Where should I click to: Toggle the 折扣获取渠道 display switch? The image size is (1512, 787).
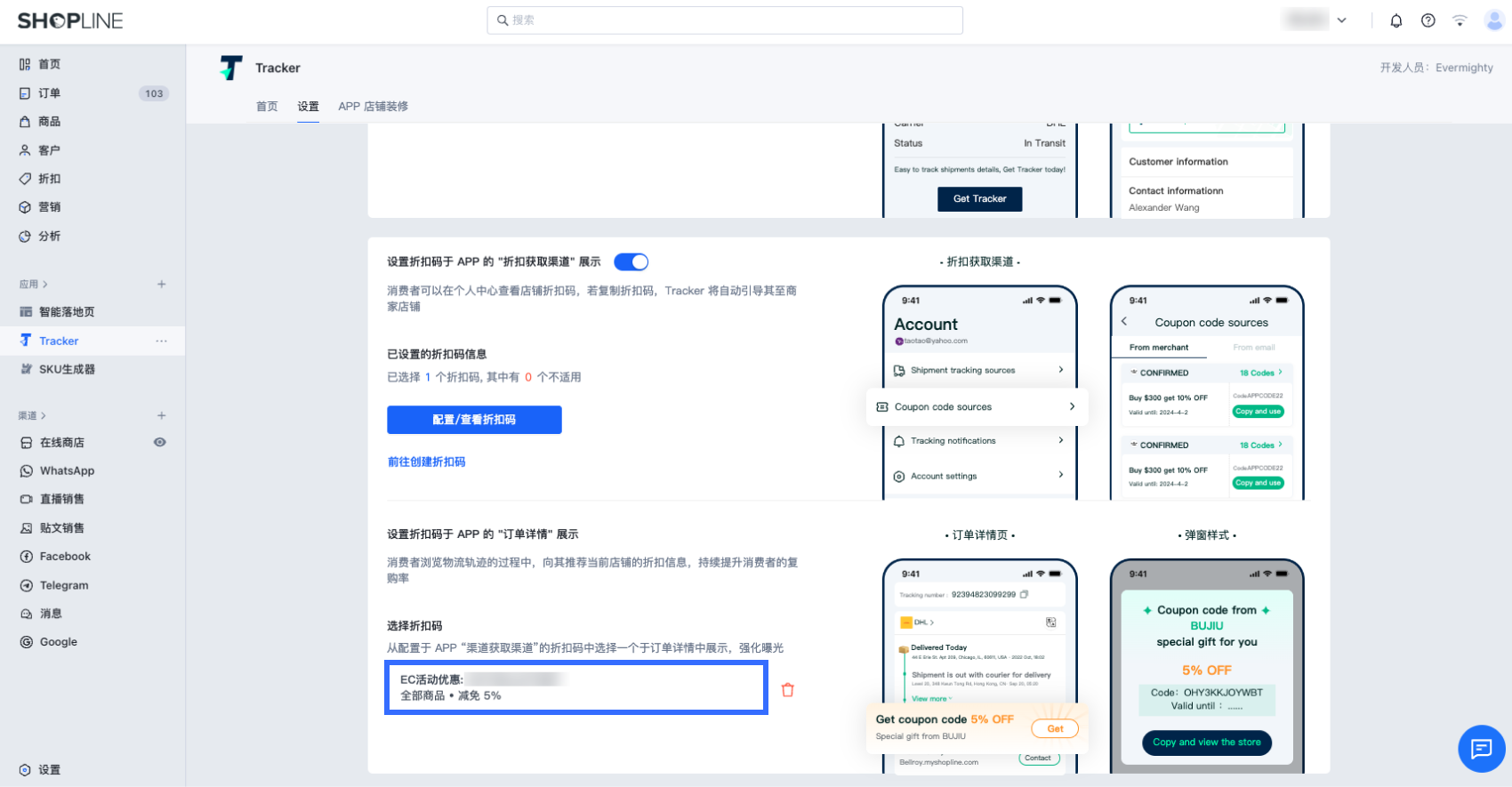point(631,261)
